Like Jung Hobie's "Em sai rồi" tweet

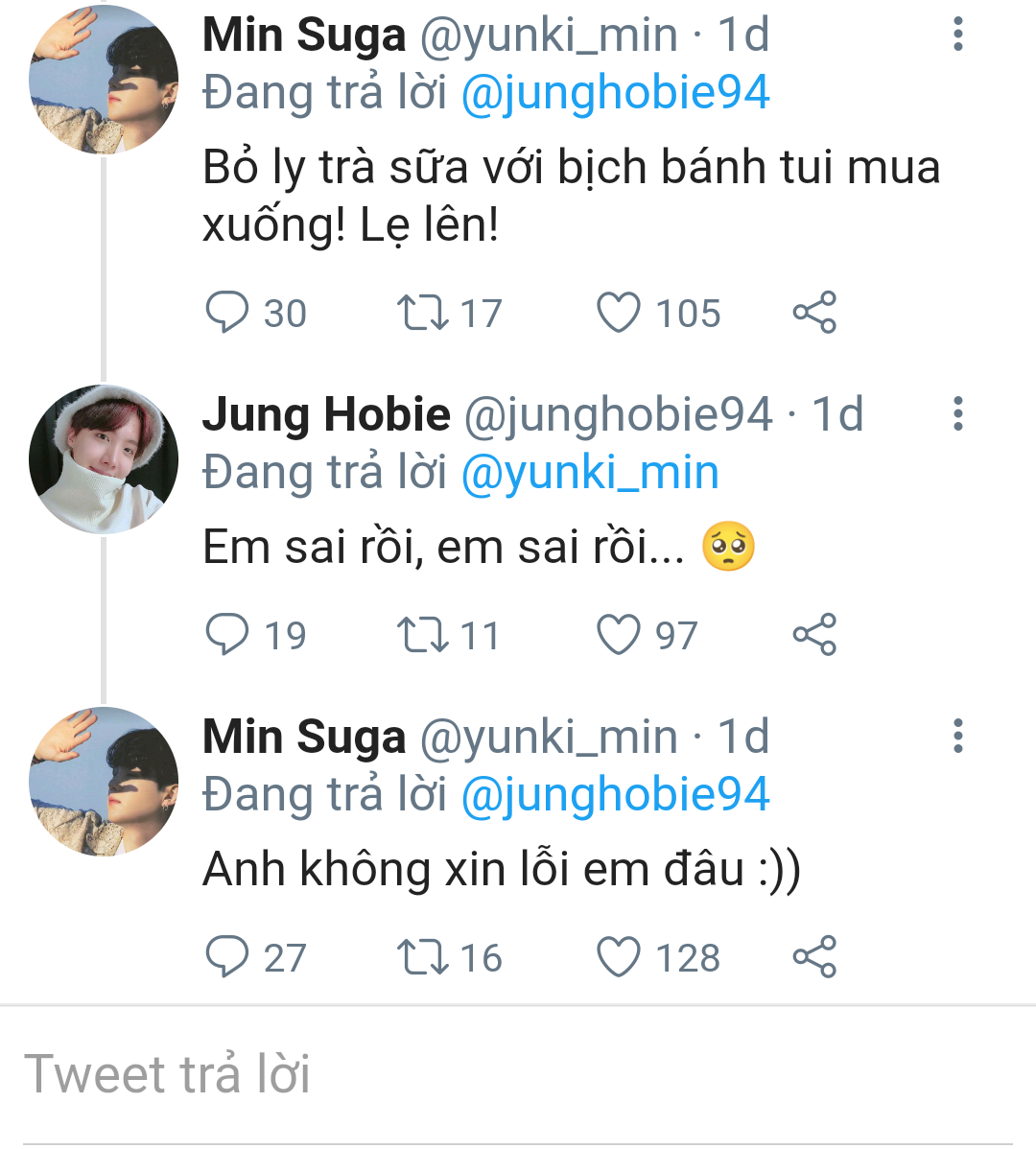pos(619,635)
